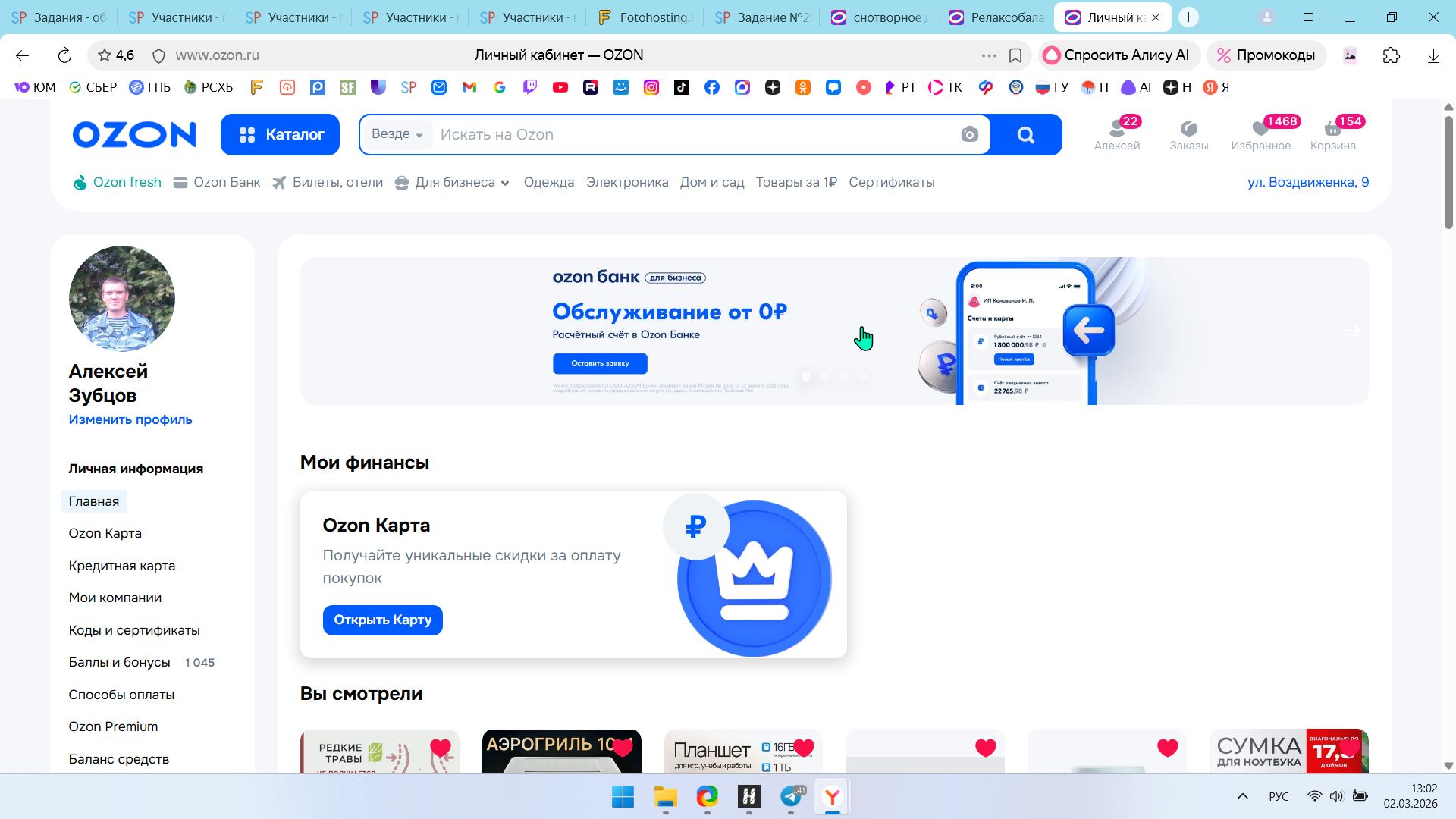Select Баллы и бонусы sidebar item
This screenshot has width=1456, height=819.
pyautogui.click(x=119, y=662)
